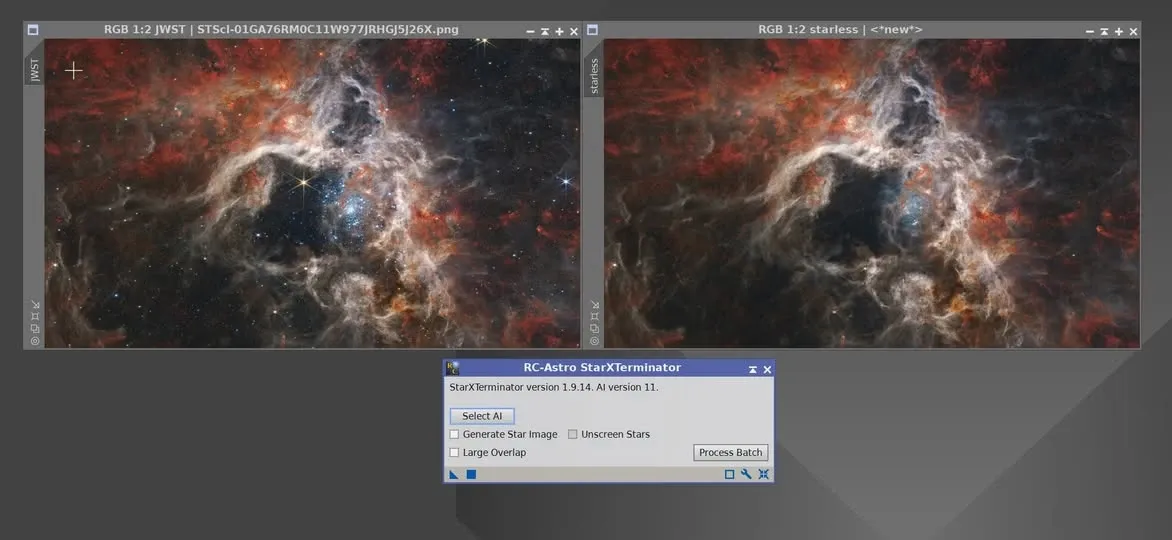The height and width of the screenshot is (540, 1172).
Task: Shade the starless image window
Action: (x=1104, y=31)
